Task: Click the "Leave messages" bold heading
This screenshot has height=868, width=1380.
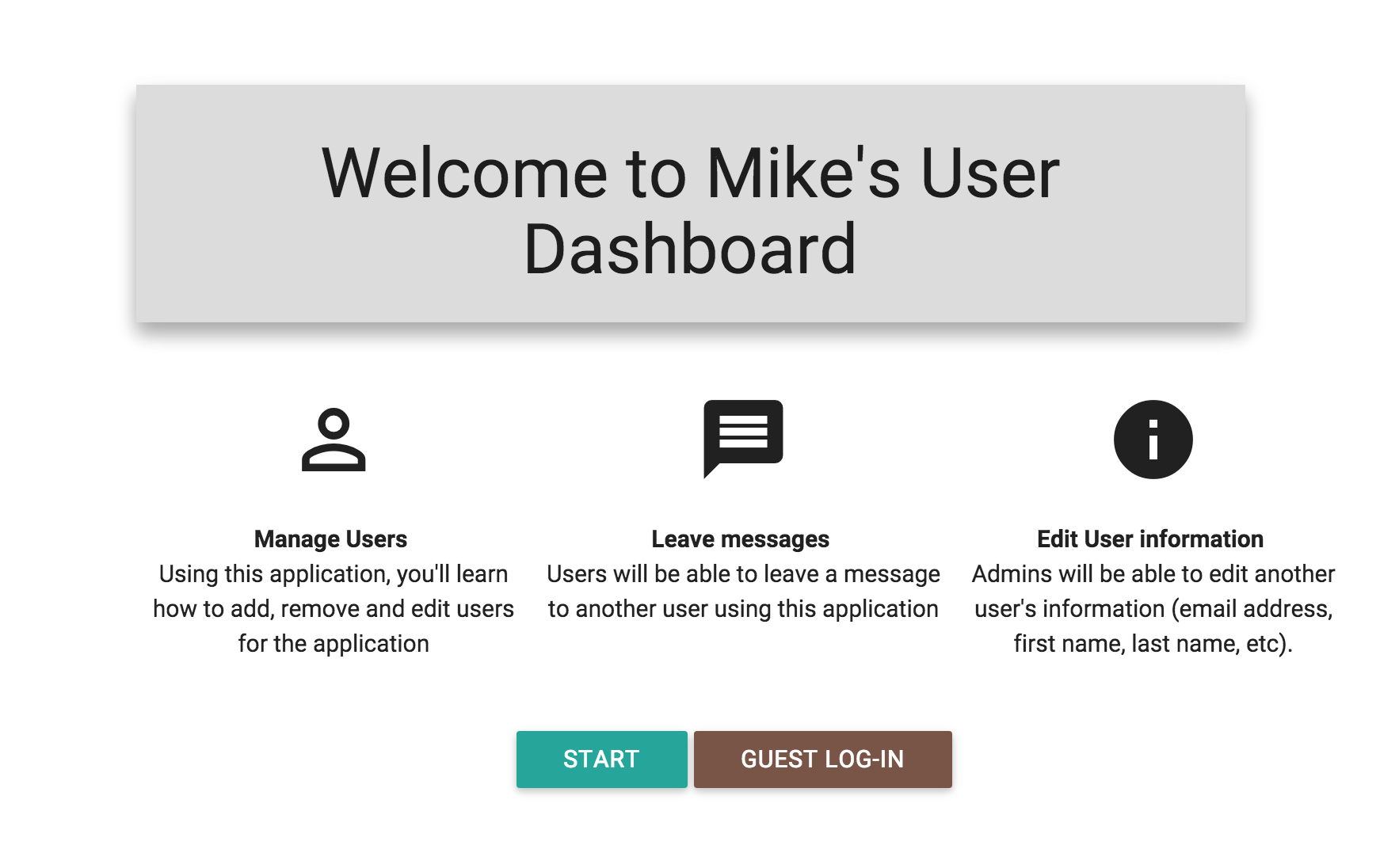Action: 740,539
